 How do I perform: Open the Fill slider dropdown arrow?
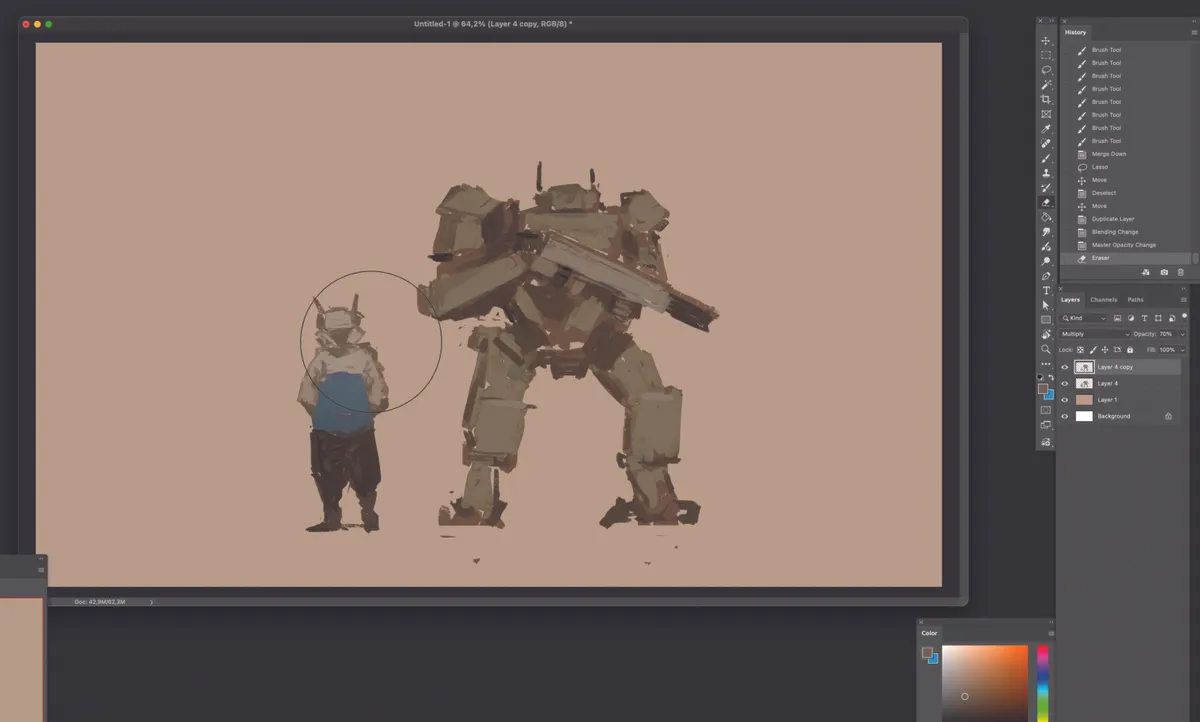tap(1183, 350)
